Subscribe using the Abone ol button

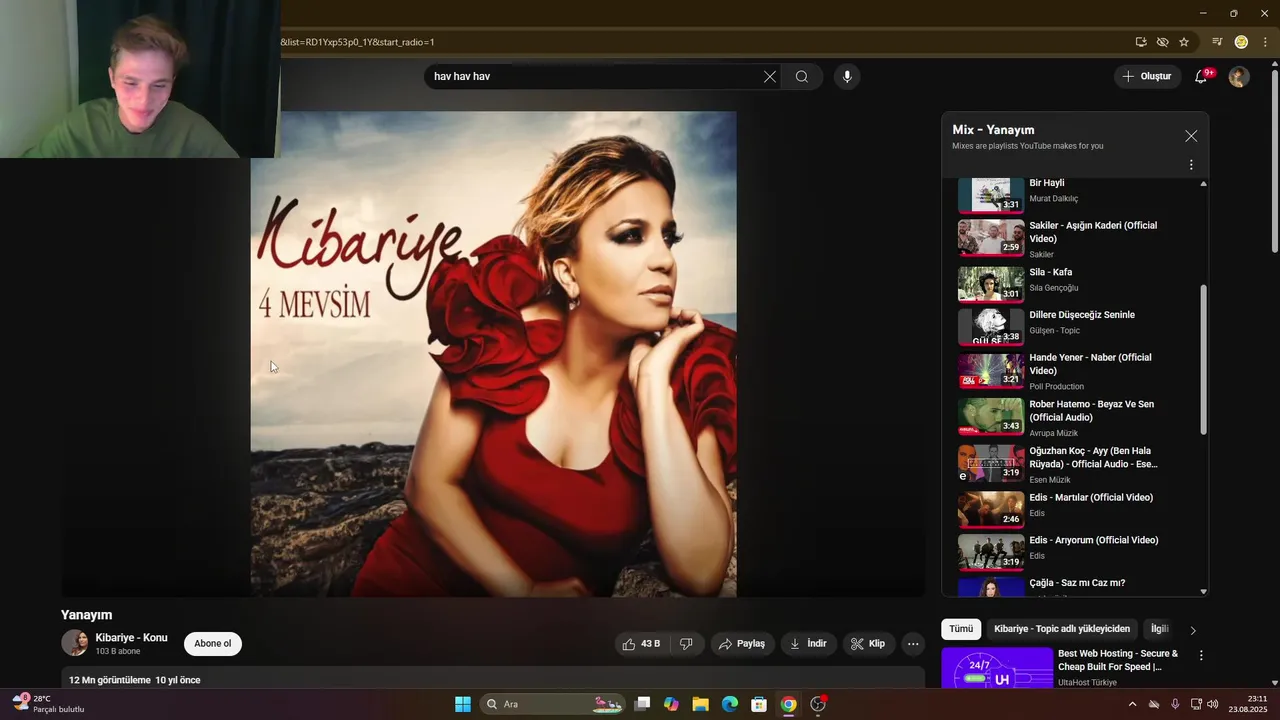[213, 644]
